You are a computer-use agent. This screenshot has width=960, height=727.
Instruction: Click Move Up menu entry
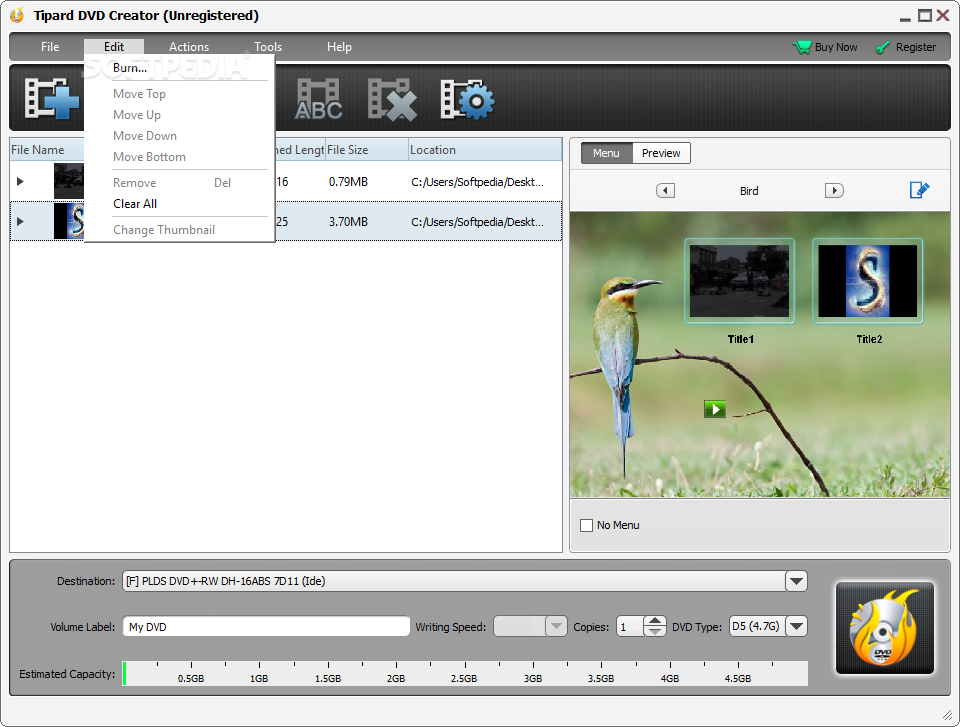point(179,115)
